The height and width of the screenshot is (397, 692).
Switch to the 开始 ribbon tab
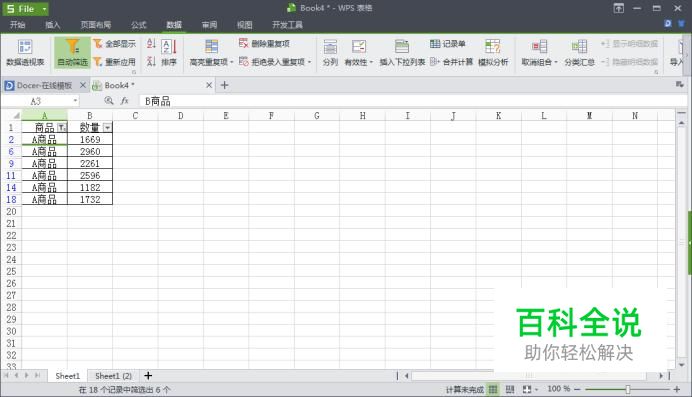point(18,25)
